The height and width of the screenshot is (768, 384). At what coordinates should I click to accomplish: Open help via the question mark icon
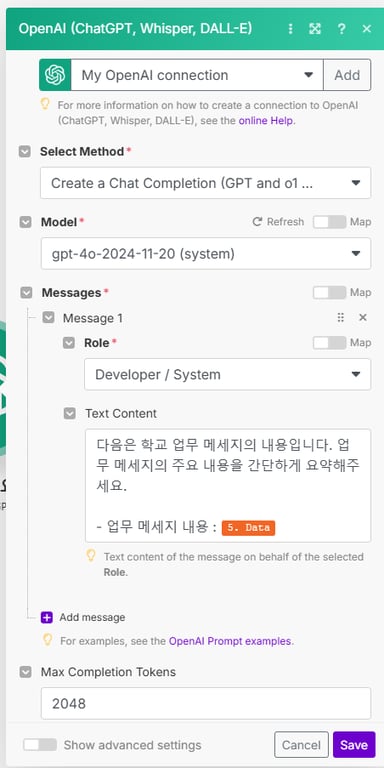tap(341, 29)
